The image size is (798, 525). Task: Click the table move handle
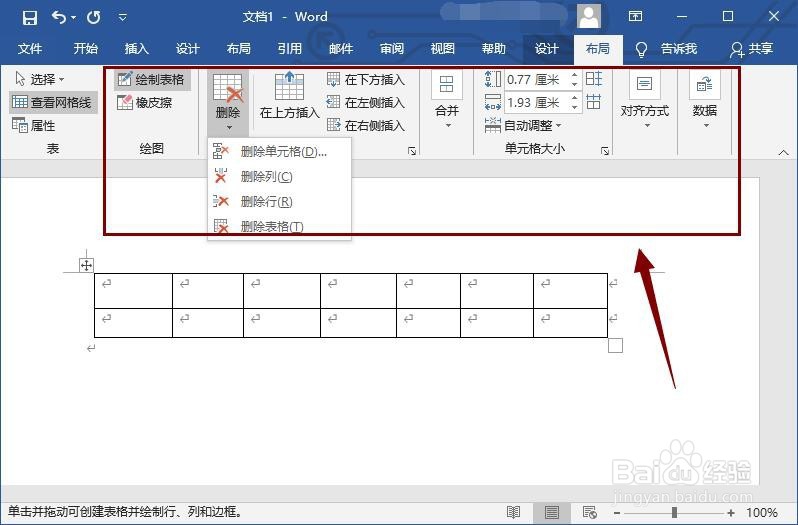click(86, 265)
